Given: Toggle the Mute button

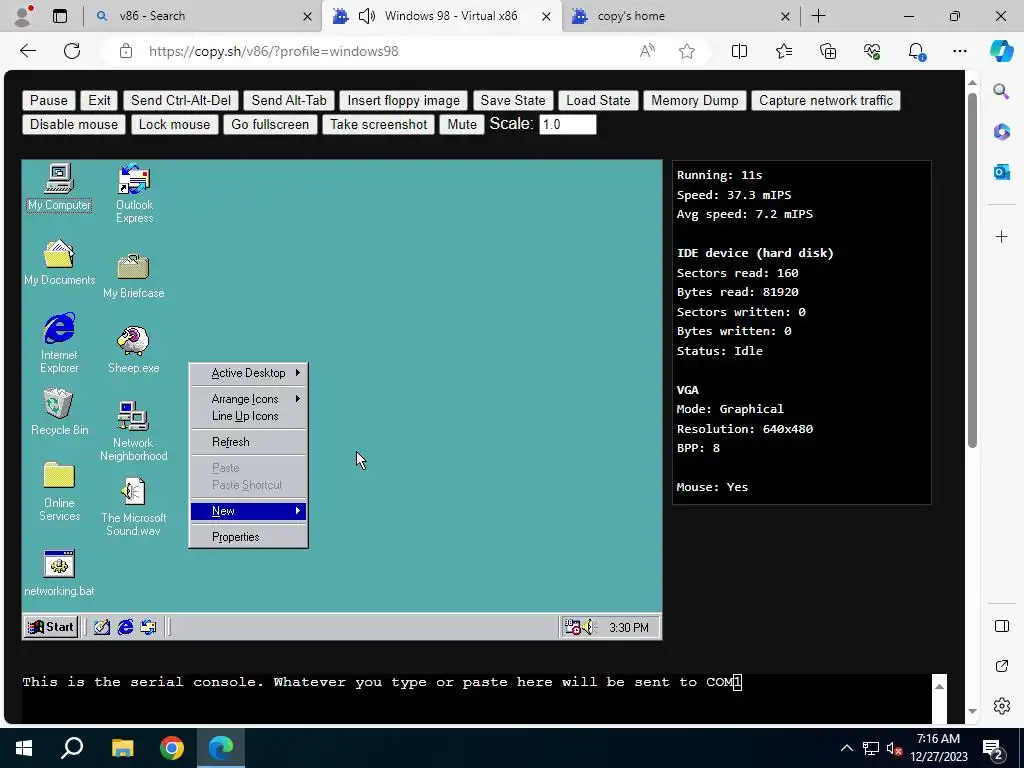Looking at the screenshot, I should [x=462, y=125].
